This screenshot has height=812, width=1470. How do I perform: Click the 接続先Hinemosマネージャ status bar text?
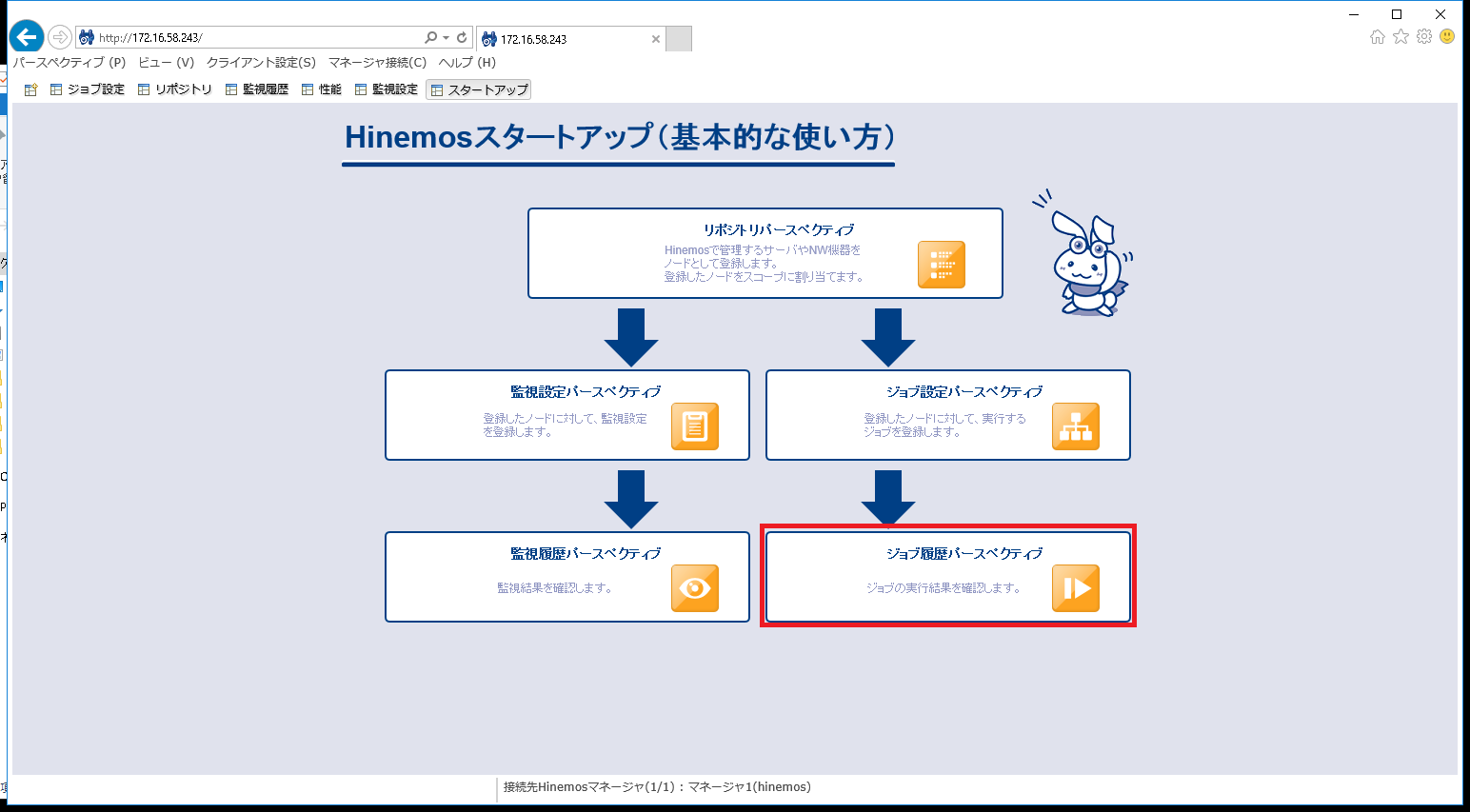pyautogui.click(x=657, y=787)
